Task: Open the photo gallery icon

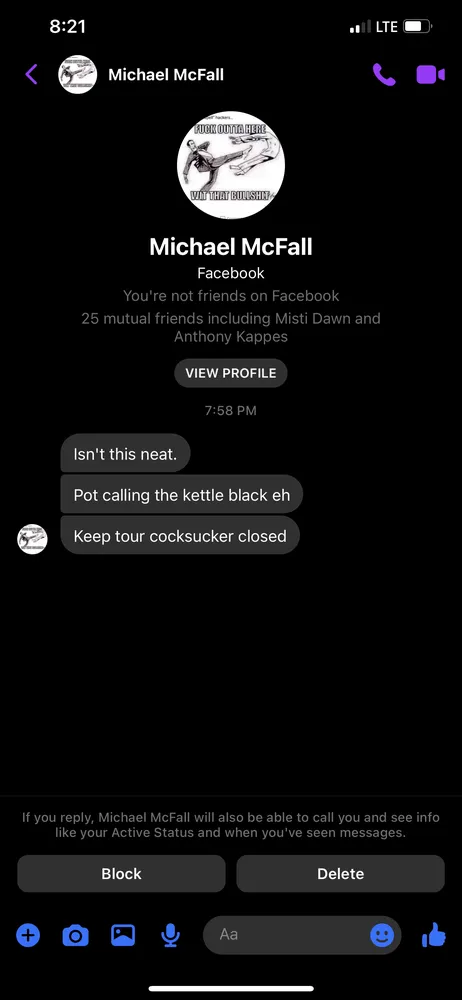Action: pos(123,935)
